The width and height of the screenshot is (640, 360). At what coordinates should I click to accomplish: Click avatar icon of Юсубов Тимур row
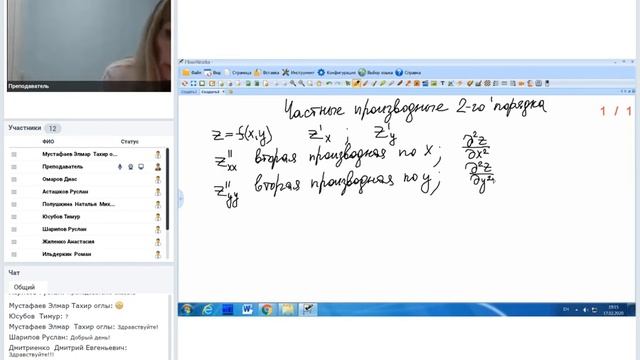click(158, 217)
